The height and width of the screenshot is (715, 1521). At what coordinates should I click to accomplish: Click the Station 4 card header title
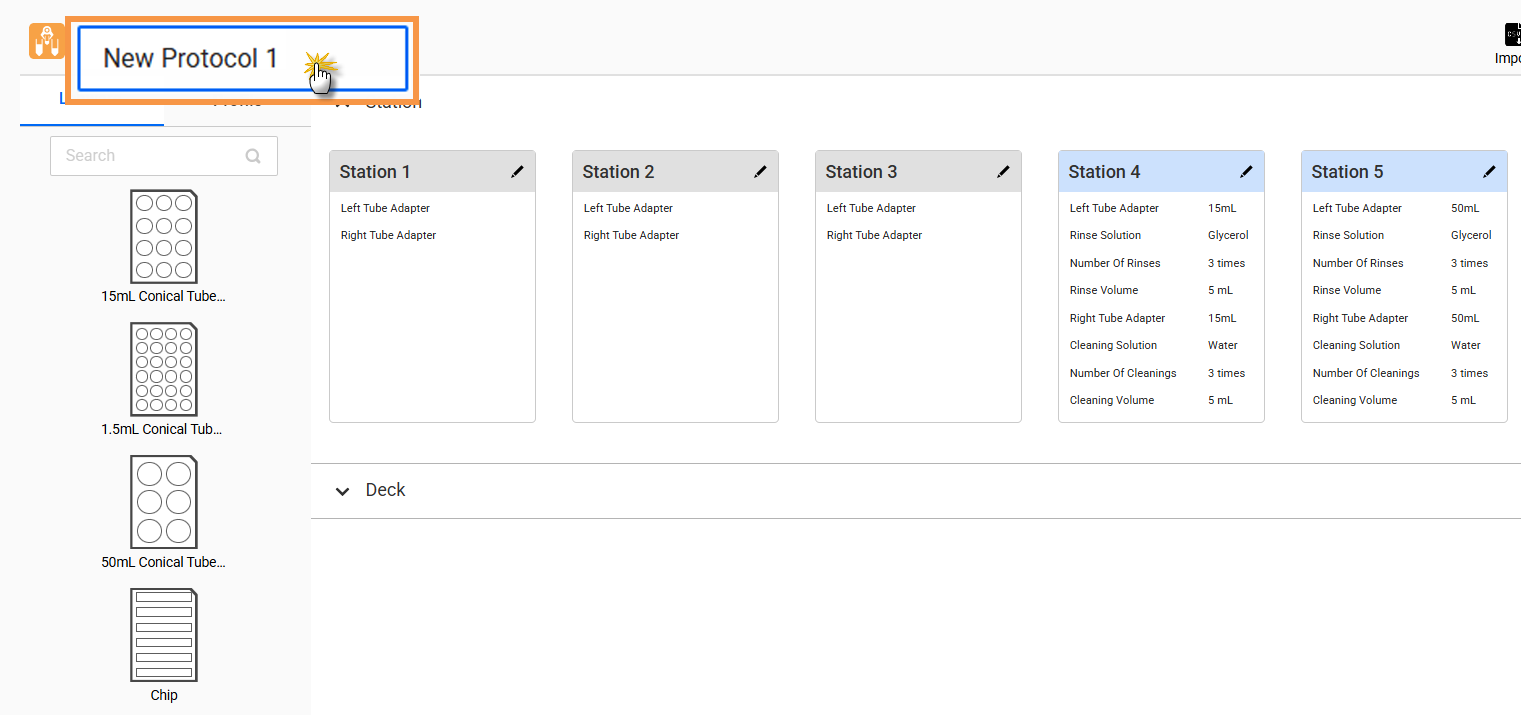[1104, 172]
